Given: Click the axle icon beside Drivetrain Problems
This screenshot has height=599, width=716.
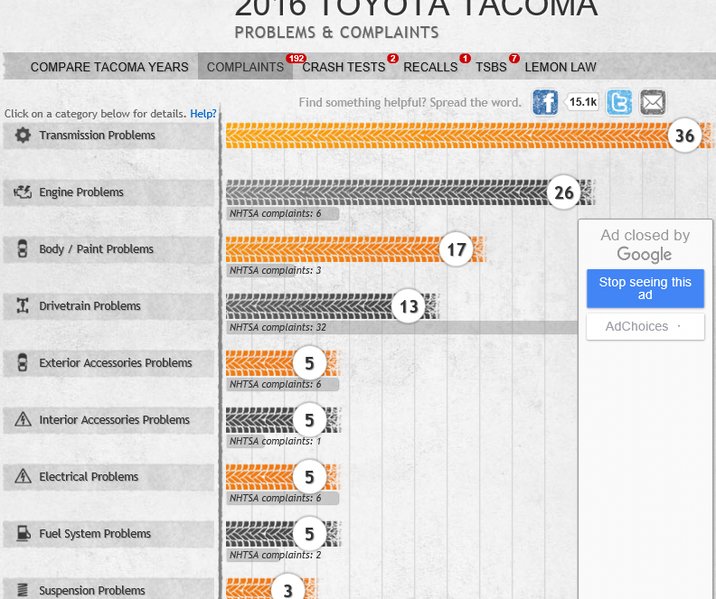Looking at the screenshot, I should point(22,305).
